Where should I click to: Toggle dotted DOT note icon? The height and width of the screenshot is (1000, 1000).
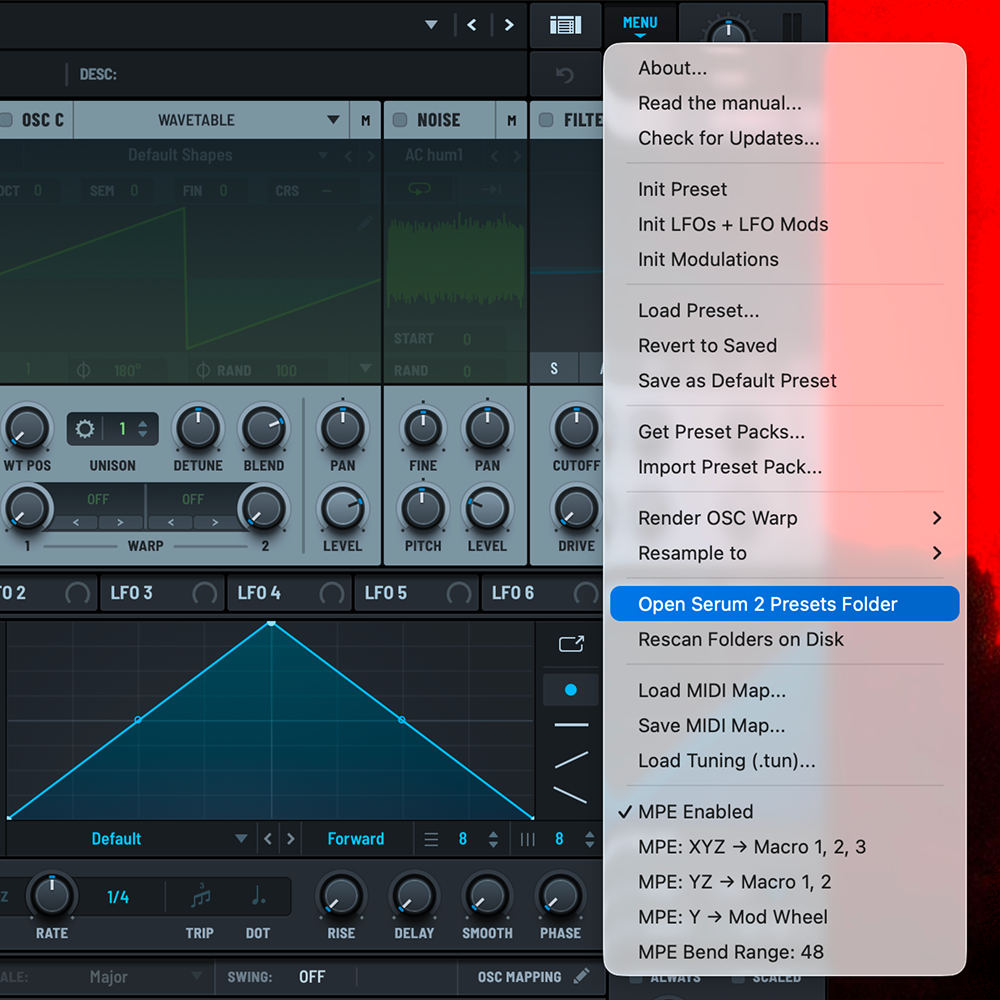pyautogui.click(x=258, y=896)
